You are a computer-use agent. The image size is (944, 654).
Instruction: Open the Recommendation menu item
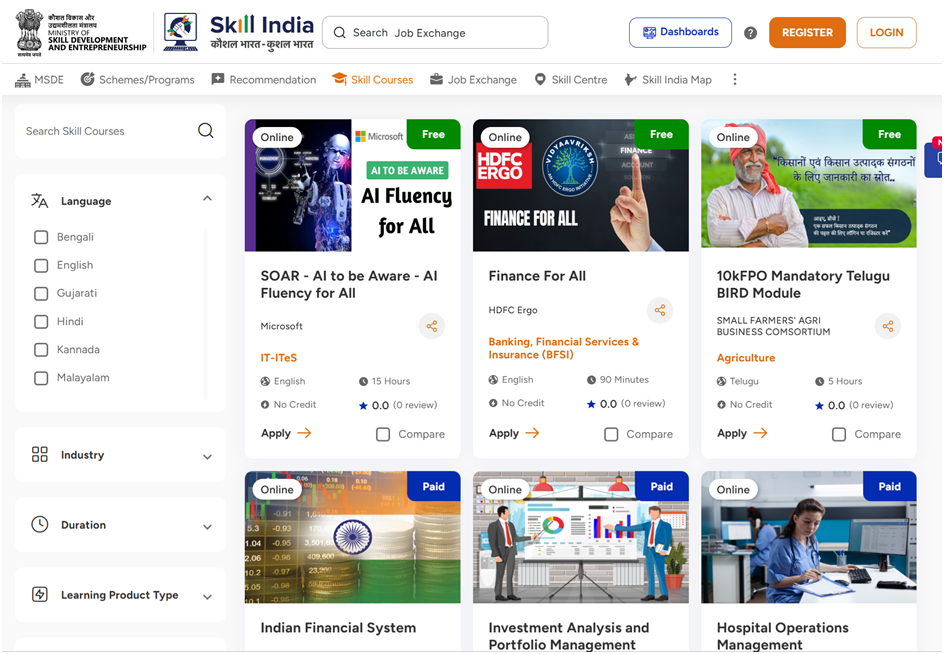pos(264,79)
